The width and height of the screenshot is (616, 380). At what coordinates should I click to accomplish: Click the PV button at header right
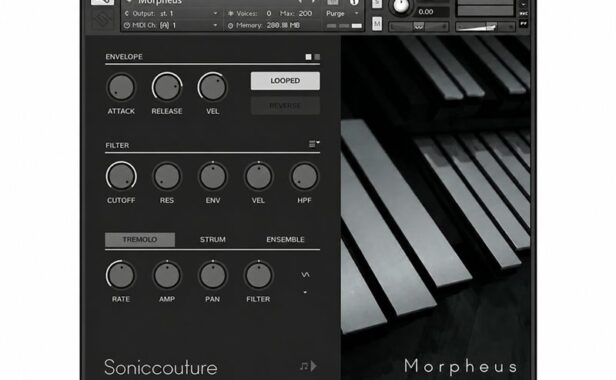[523, 24]
